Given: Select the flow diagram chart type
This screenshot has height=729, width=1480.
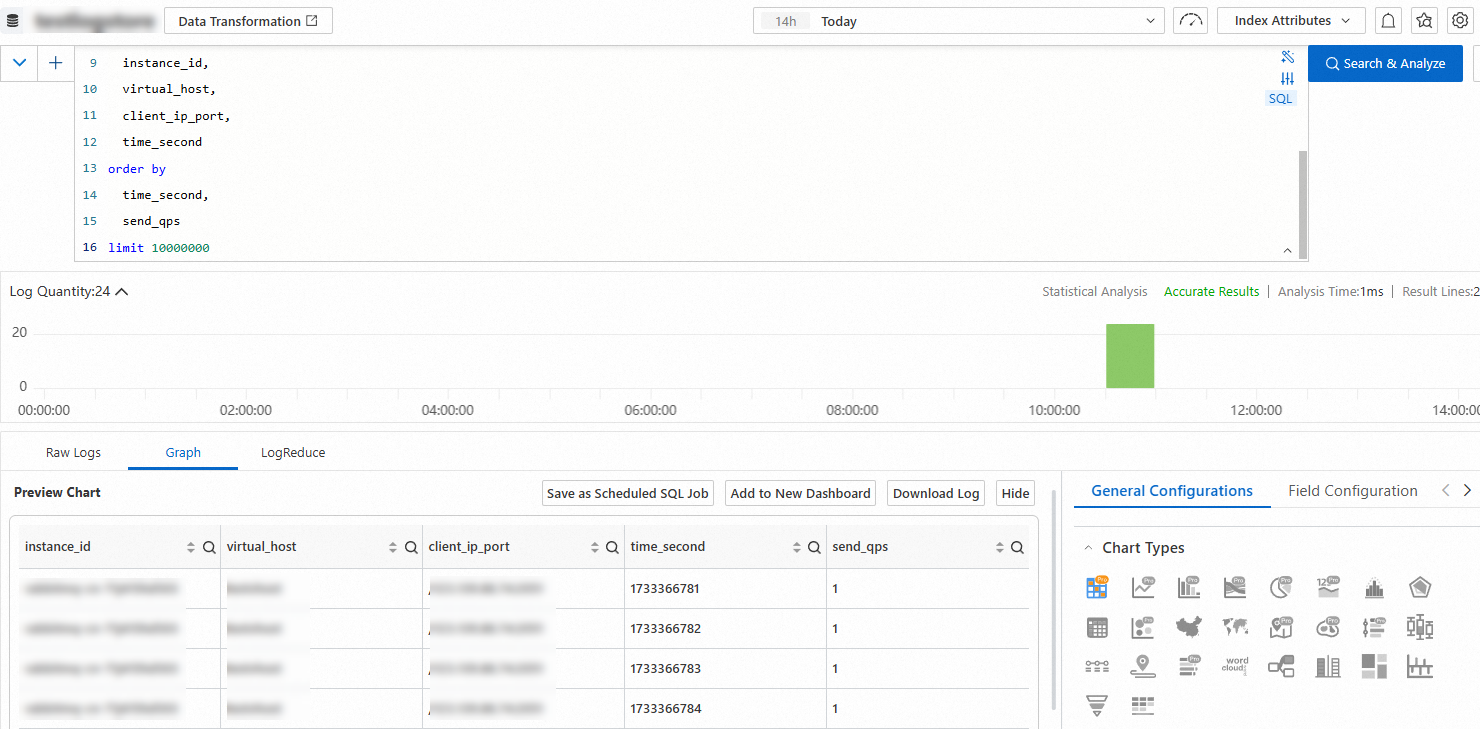Looking at the screenshot, I should coord(1281,666).
